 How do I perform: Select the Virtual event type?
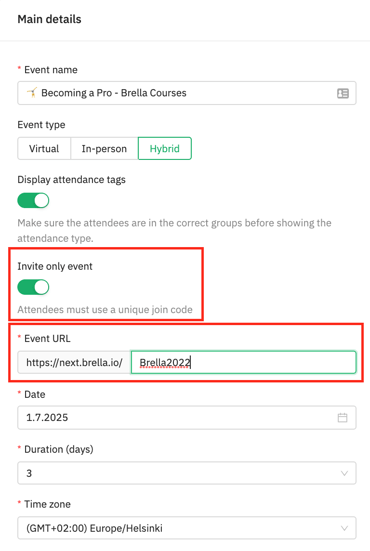click(x=44, y=149)
